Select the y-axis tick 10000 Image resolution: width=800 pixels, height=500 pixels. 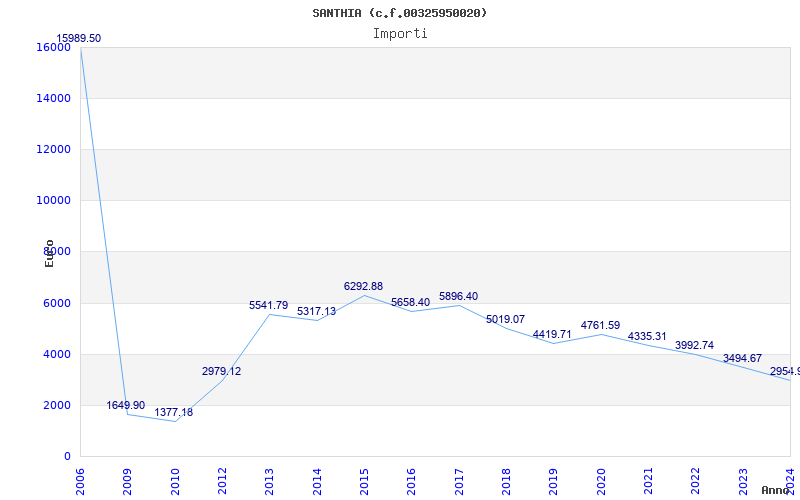pos(53,201)
